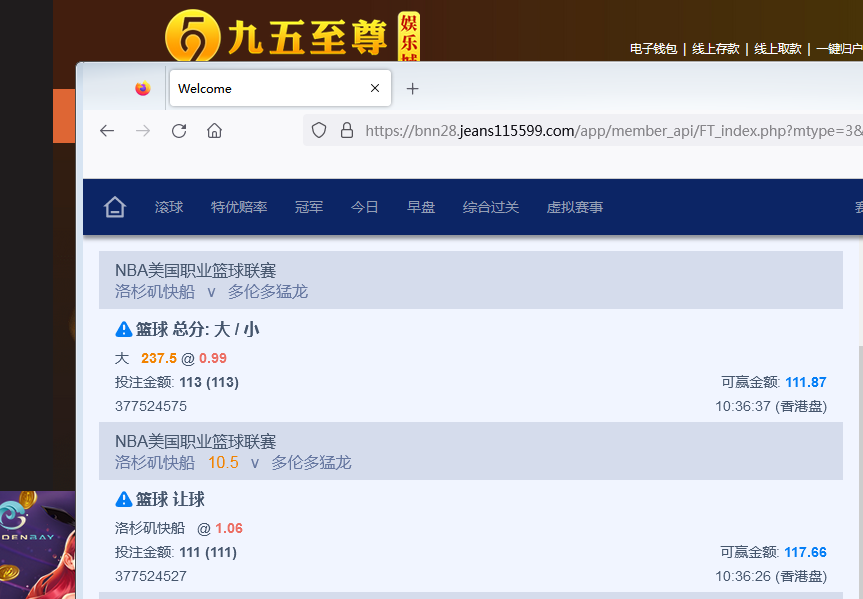This screenshot has height=599, width=863.
Task: Click the home icon in blue navigation bar
Action: point(115,208)
